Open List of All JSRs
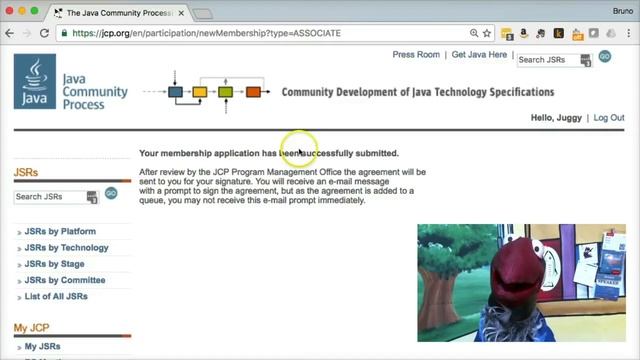 click(56, 297)
